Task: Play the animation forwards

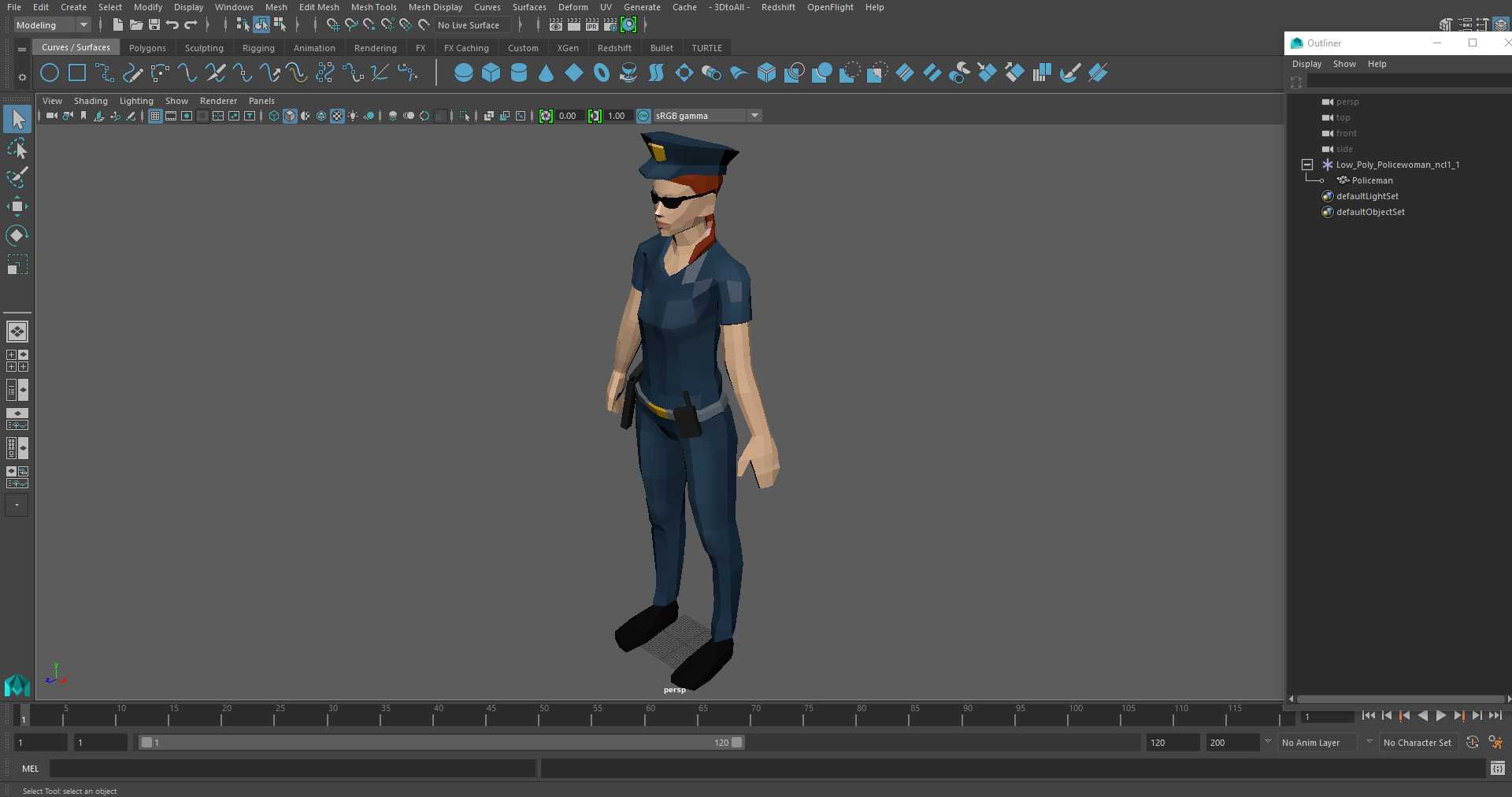Action: pos(1440,716)
